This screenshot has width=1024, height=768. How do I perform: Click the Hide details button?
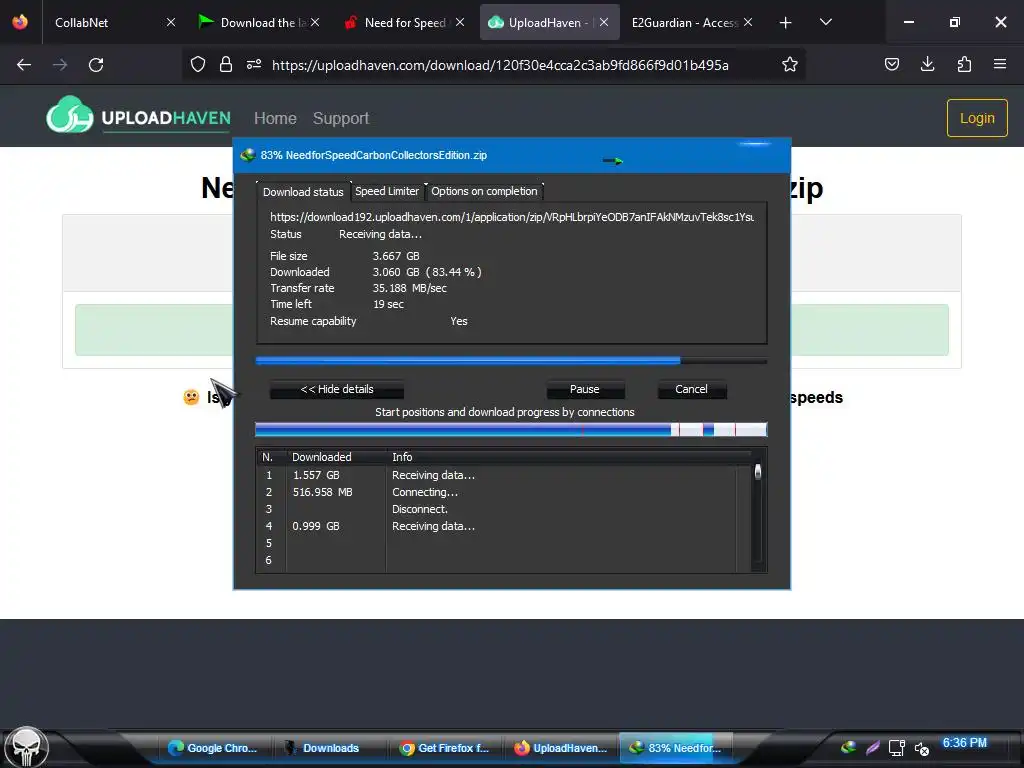click(x=337, y=389)
